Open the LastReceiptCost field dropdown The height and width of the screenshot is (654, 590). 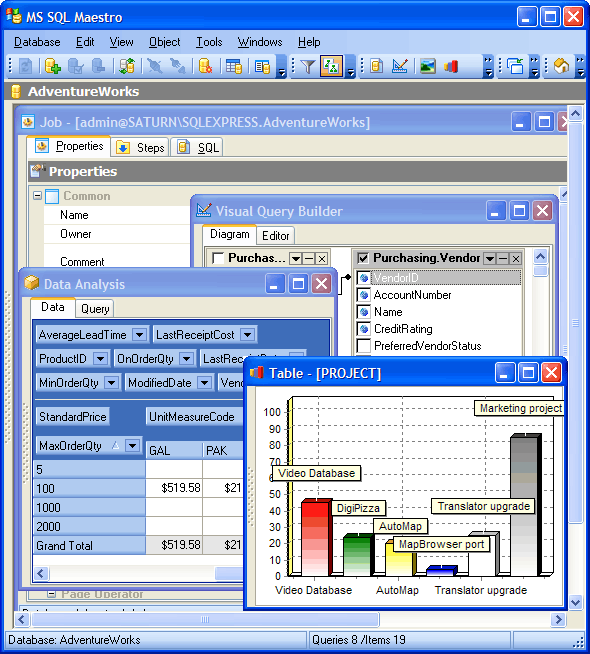tap(248, 335)
